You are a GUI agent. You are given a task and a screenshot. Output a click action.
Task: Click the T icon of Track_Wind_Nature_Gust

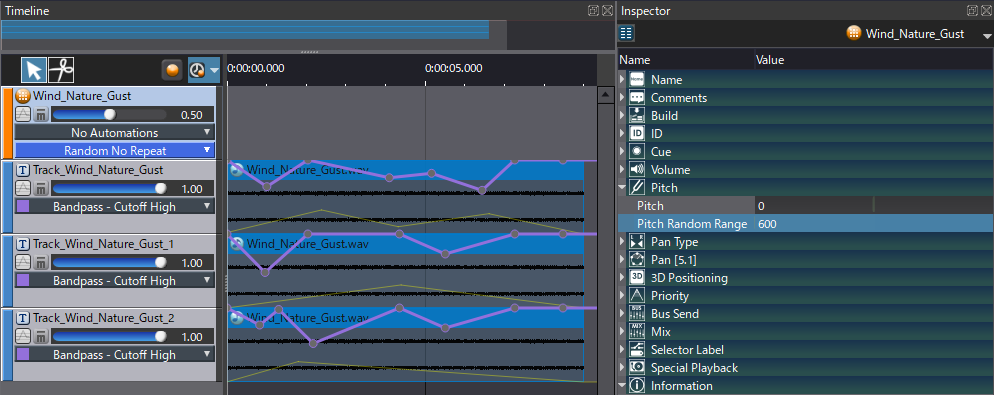pyautogui.click(x=23, y=170)
